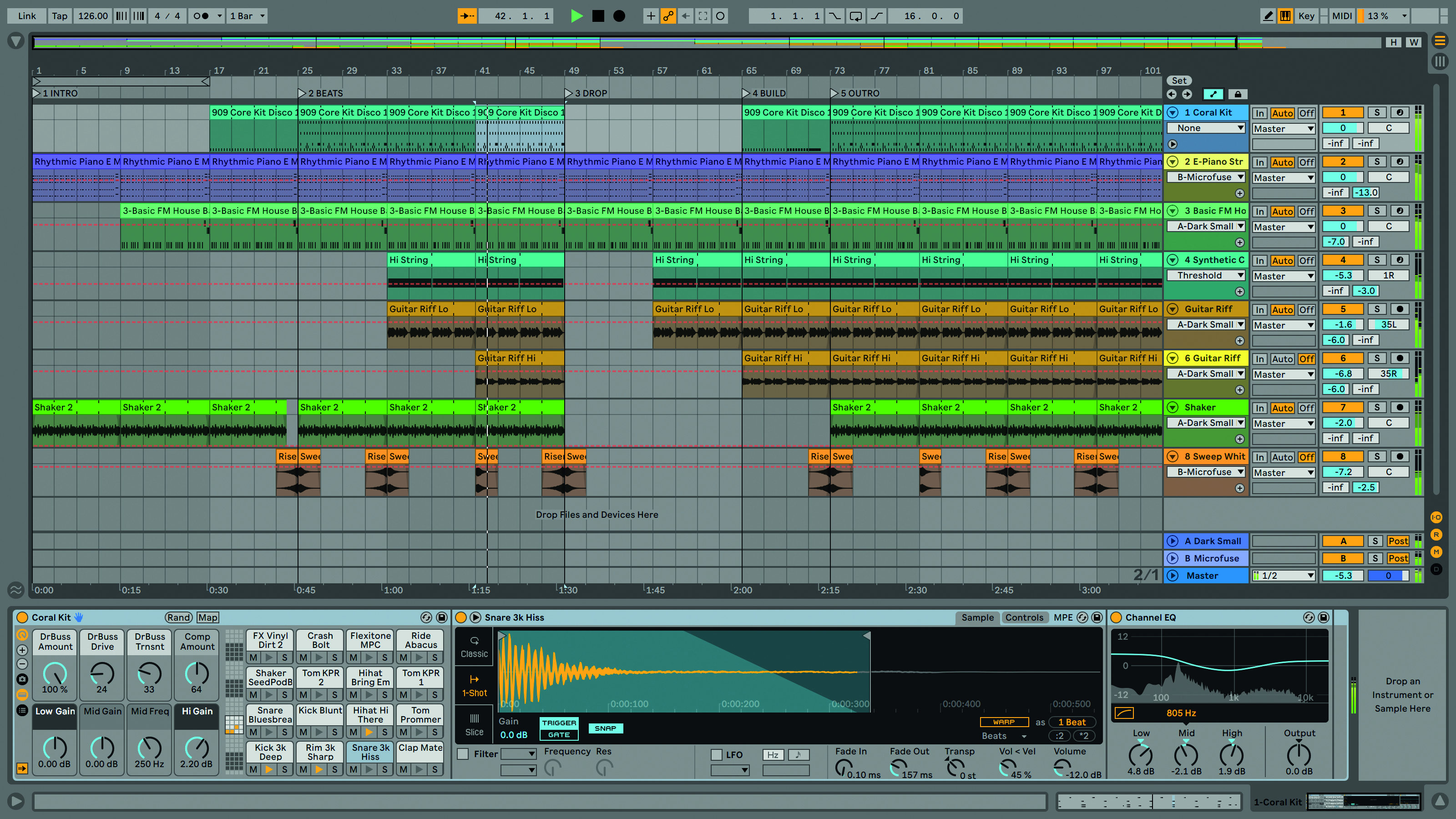
Task: Toggle Automation Arm chain icon
Action: [x=668, y=16]
